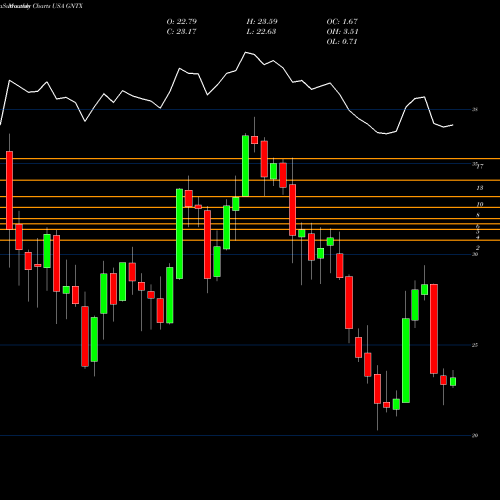Click the 'OL: 0.71' reading
This screenshot has width=500, height=500.
tap(342, 42)
